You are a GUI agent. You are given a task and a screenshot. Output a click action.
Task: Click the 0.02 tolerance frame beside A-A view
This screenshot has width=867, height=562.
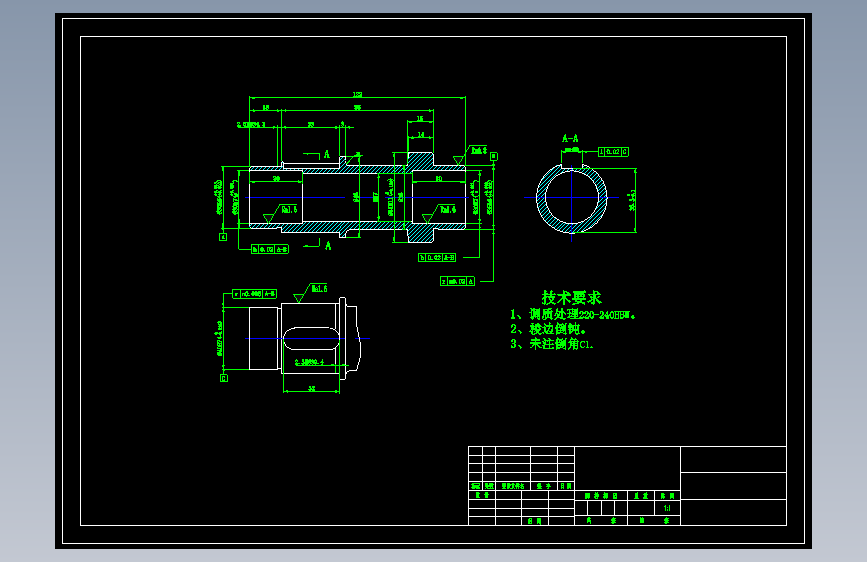pyautogui.click(x=613, y=152)
